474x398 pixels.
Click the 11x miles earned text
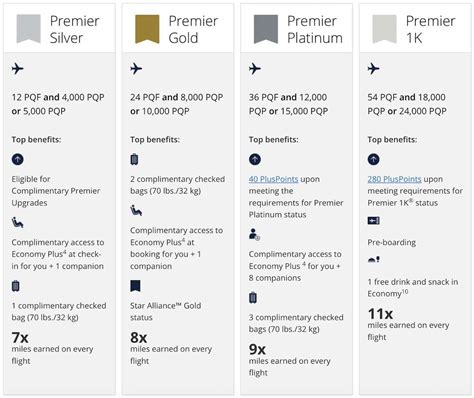(380, 314)
